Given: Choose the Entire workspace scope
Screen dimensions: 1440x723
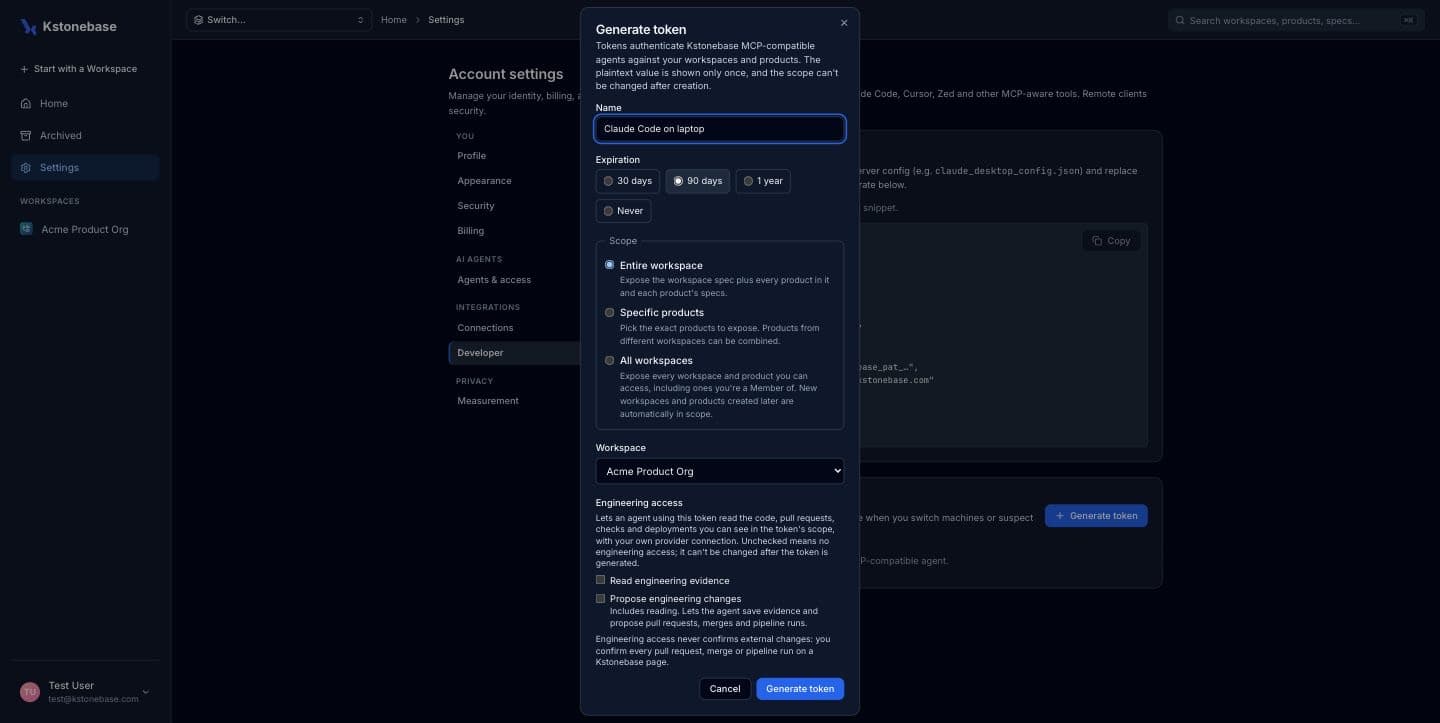Looking at the screenshot, I should [x=609, y=265].
